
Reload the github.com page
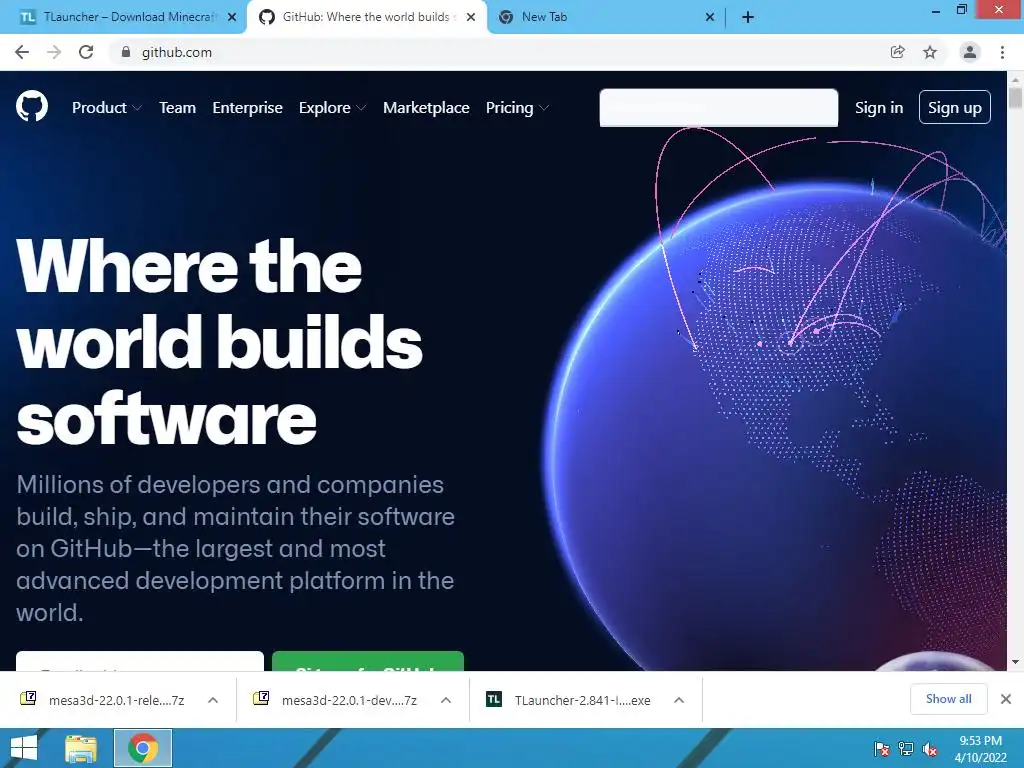point(86,52)
